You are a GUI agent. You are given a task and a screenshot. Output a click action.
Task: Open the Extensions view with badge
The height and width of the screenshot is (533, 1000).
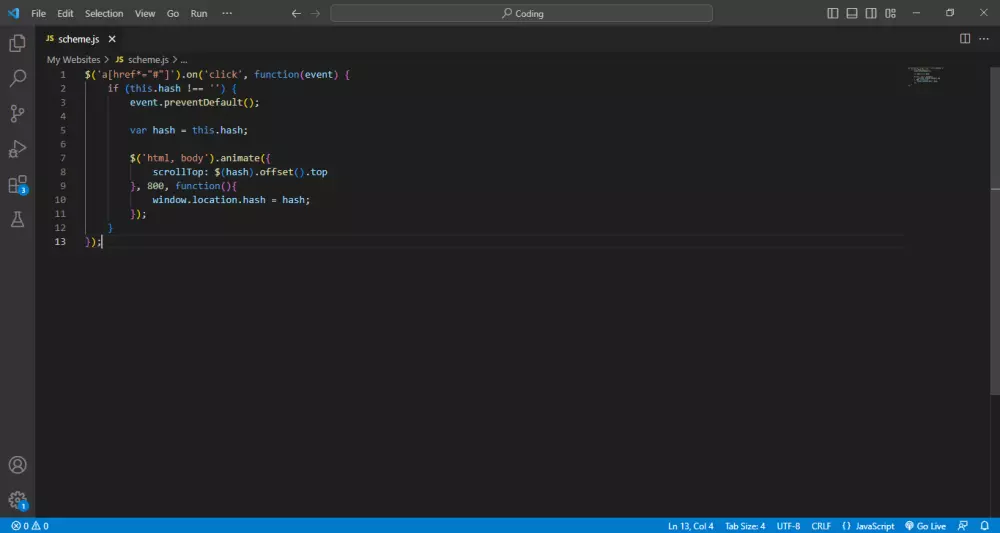pos(17,185)
